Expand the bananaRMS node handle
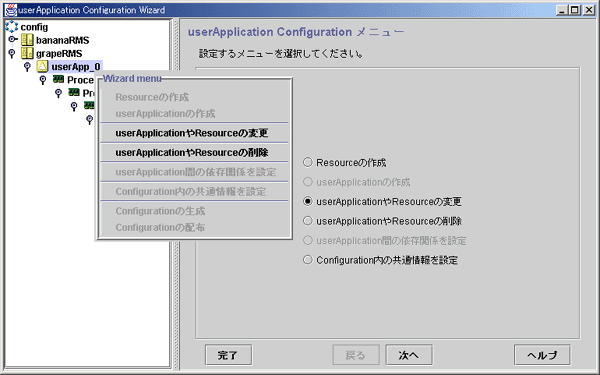This screenshot has width=600, height=375. [13, 39]
